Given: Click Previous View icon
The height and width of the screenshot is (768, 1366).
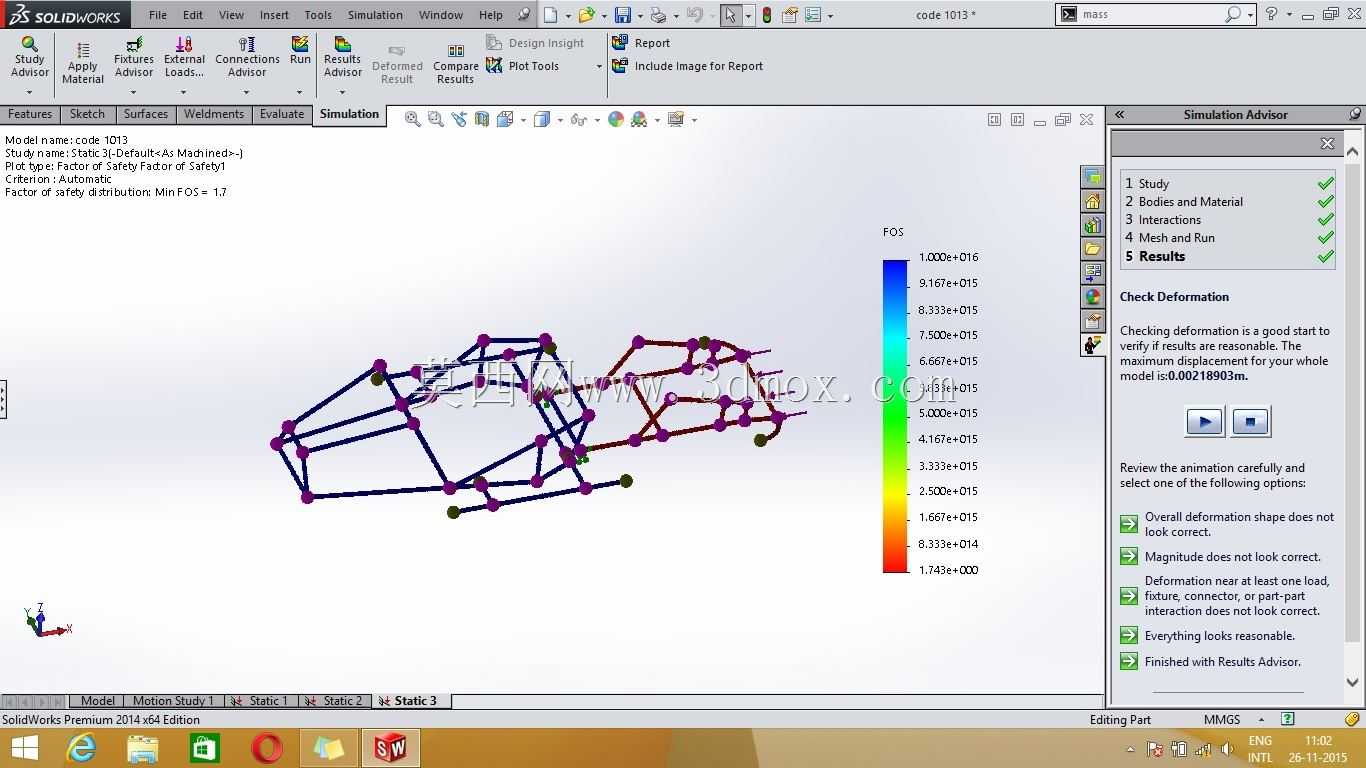Looking at the screenshot, I should click(x=458, y=119).
